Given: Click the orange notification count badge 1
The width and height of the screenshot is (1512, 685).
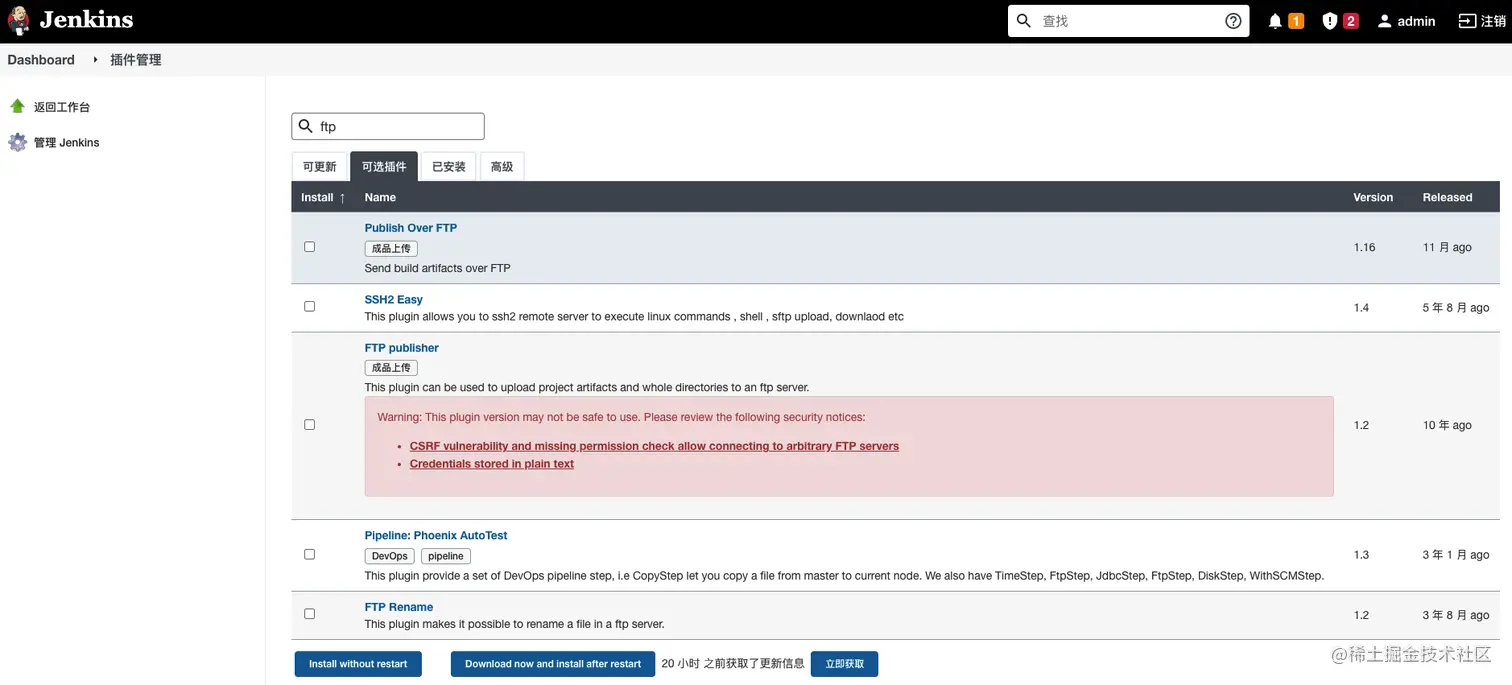Looking at the screenshot, I should tap(1296, 21).
